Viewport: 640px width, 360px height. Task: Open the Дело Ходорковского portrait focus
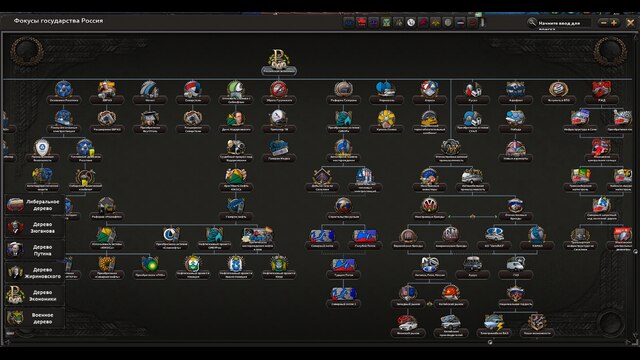(x=236, y=118)
